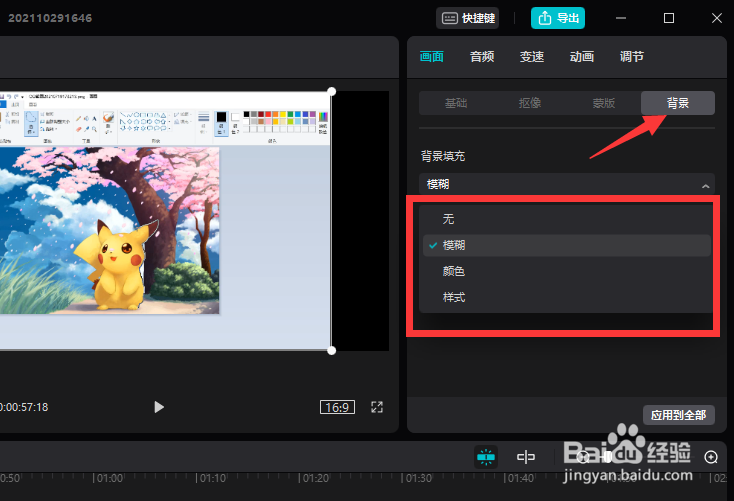Click the 00:57:18 timecode display
734x501 pixels.
pyautogui.click(x=24, y=407)
